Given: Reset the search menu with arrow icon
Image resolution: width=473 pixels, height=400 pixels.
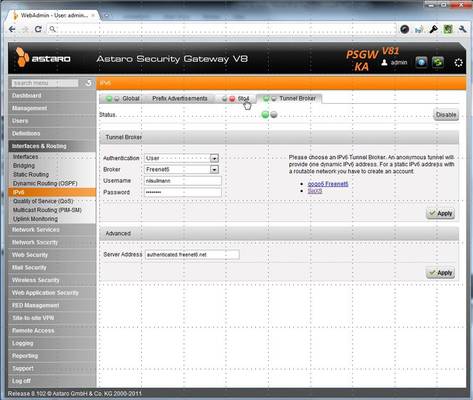Looking at the screenshot, I should pos(88,83).
